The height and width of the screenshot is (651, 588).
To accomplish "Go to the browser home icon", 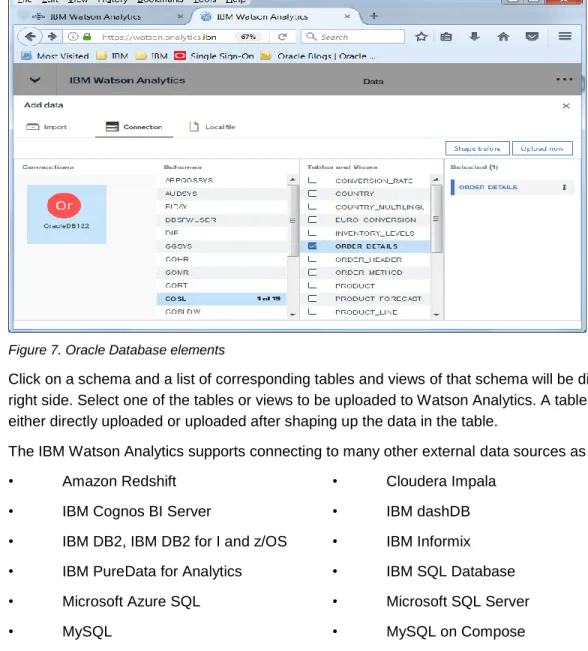I will click(503, 37).
